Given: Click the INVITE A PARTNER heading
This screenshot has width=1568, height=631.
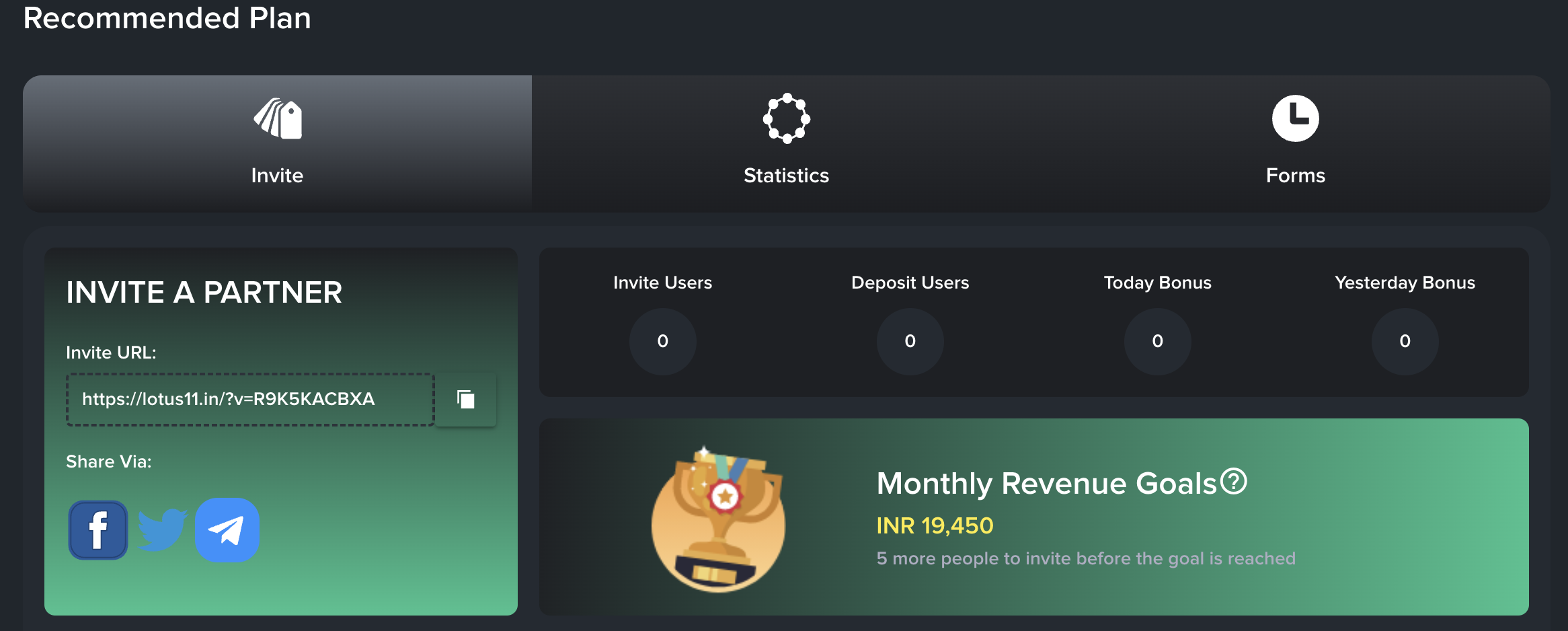Looking at the screenshot, I should click(204, 293).
